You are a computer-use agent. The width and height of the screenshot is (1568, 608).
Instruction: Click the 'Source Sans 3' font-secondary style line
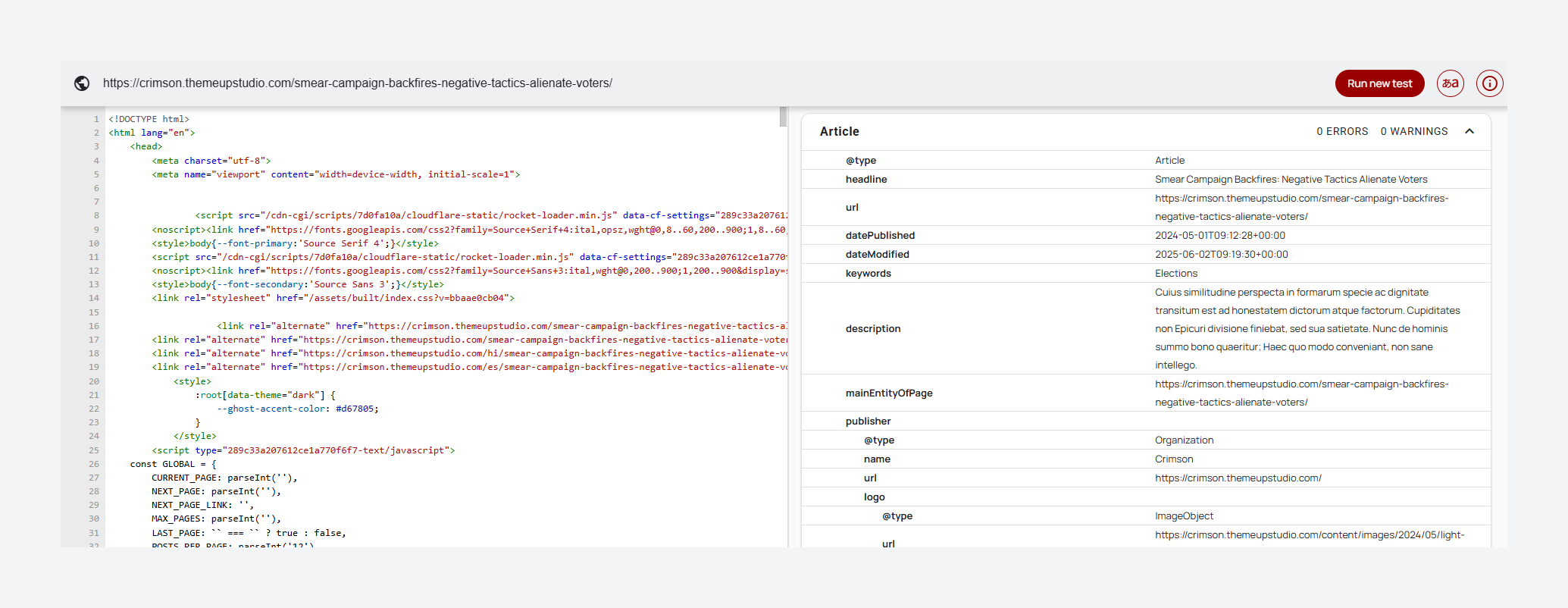click(x=298, y=284)
